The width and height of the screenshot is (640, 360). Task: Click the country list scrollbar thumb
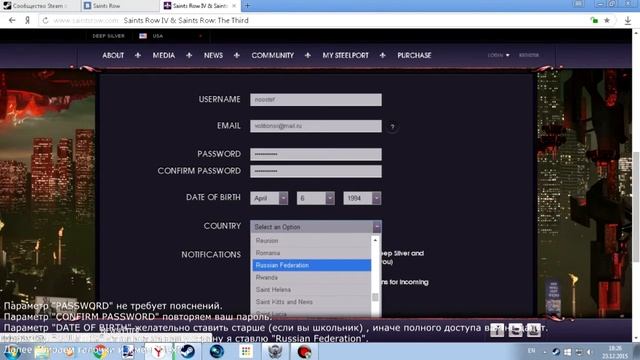click(x=375, y=297)
